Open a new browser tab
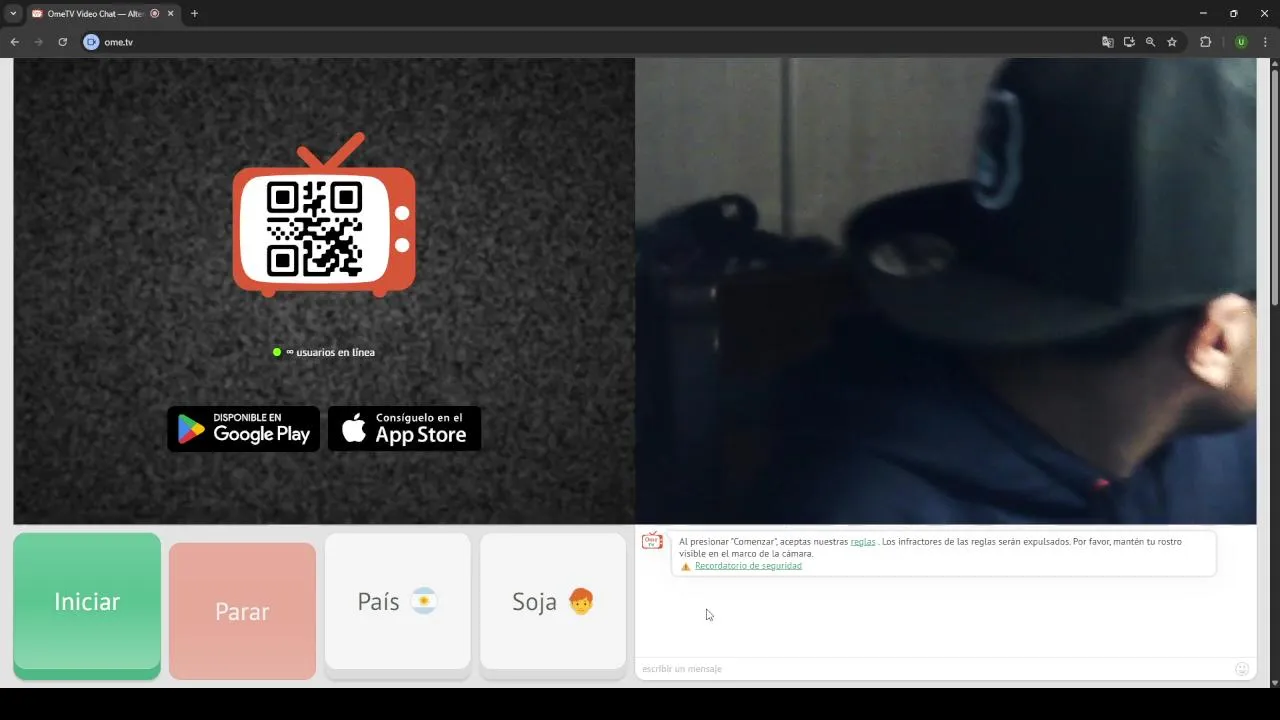This screenshot has width=1280, height=720. (x=194, y=14)
